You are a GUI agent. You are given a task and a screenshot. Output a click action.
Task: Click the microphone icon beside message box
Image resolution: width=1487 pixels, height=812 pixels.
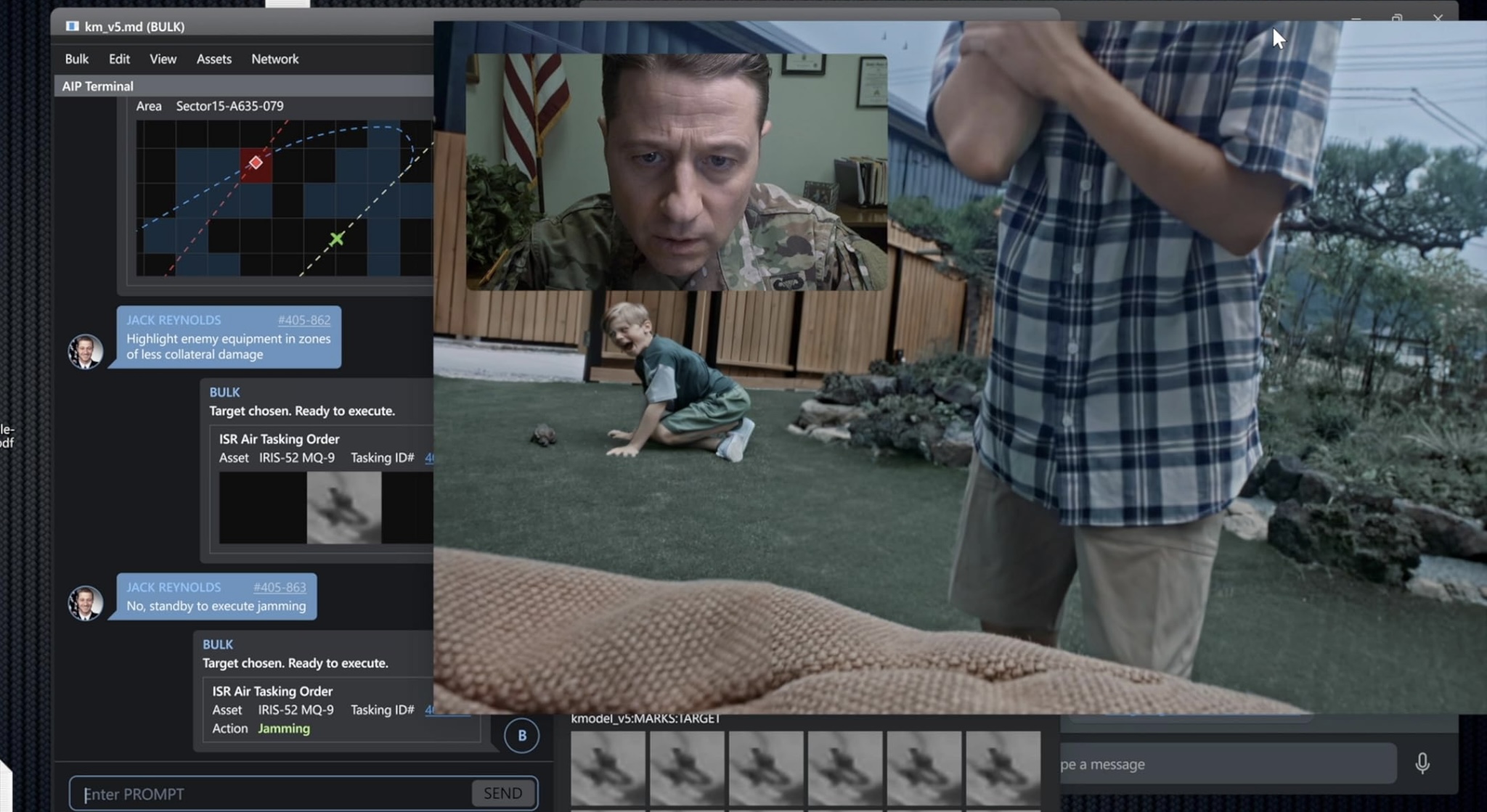(x=1422, y=763)
